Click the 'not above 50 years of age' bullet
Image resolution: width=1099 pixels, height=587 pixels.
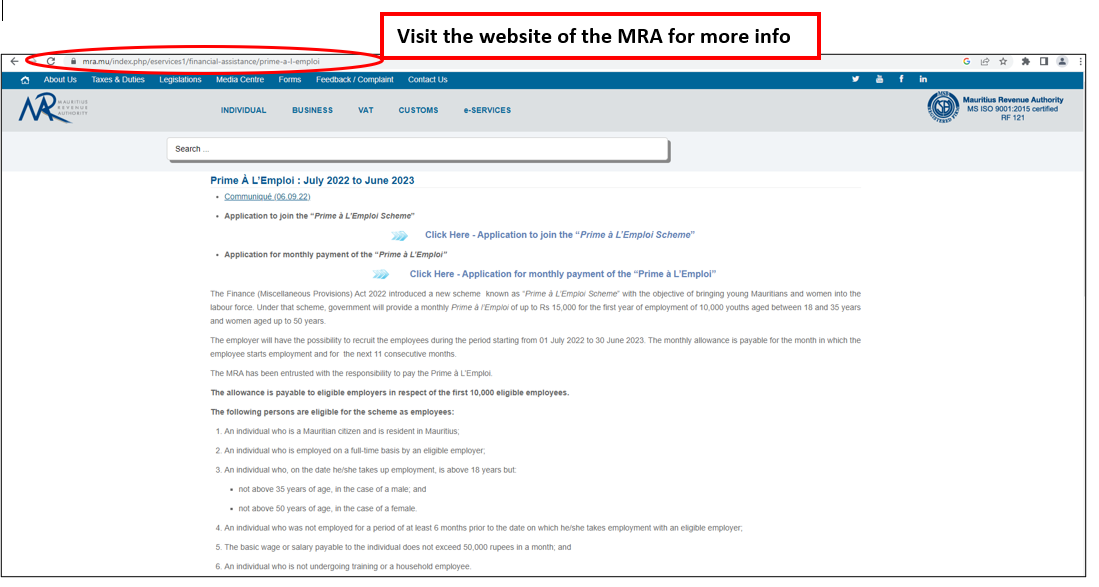327,509
